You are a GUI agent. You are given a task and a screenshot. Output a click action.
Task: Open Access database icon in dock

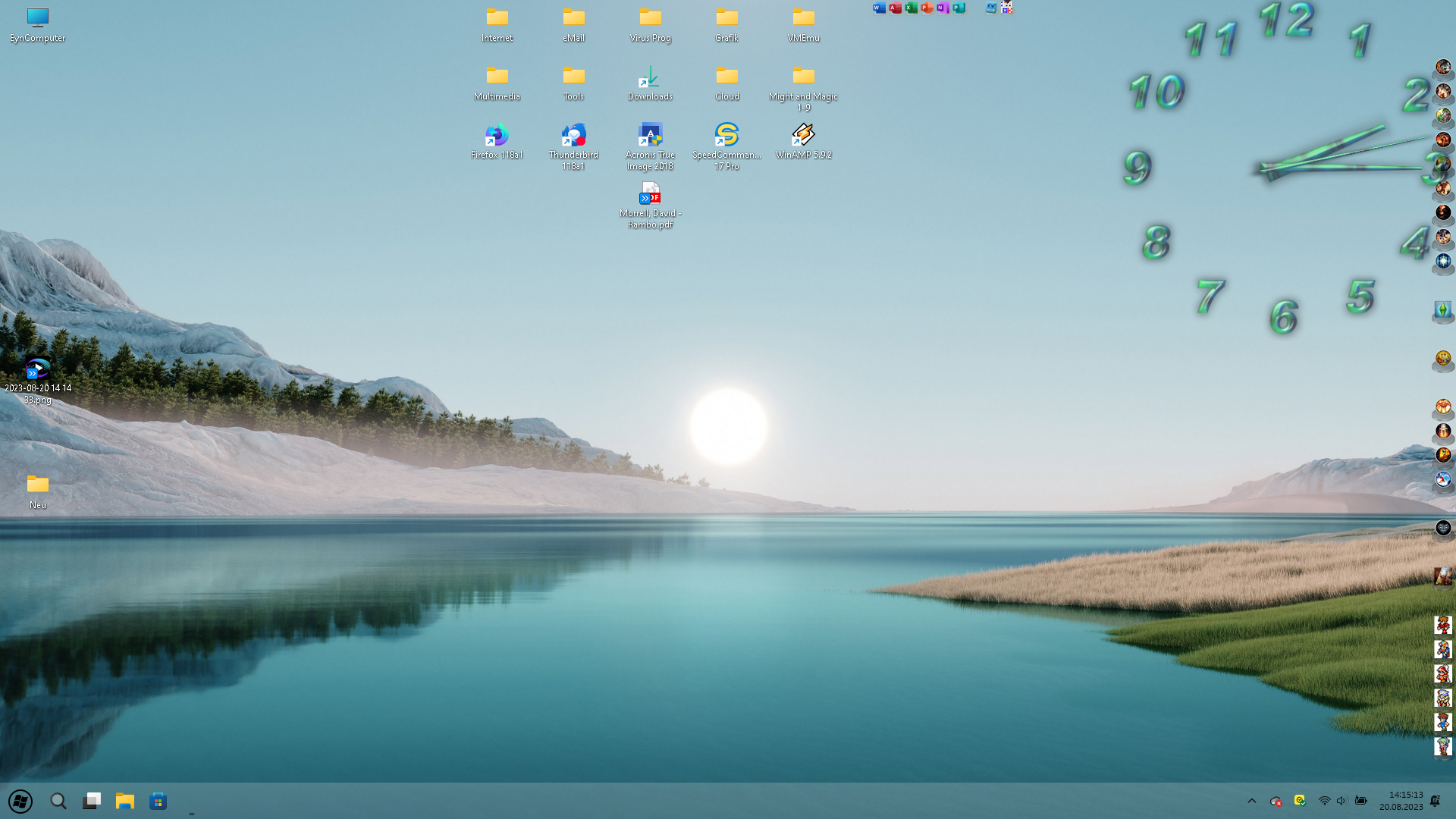point(895,8)
